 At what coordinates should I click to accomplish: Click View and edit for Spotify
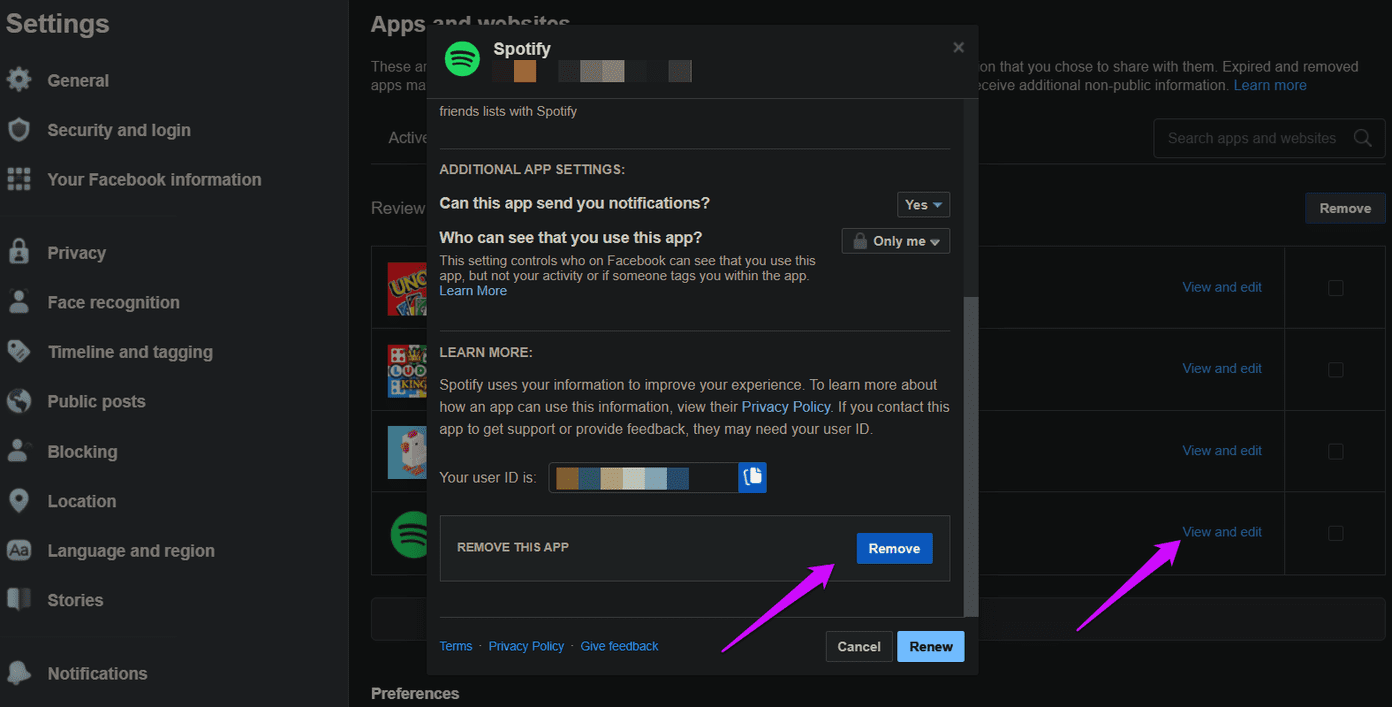pyautogui.click(x=1222, y=532)
